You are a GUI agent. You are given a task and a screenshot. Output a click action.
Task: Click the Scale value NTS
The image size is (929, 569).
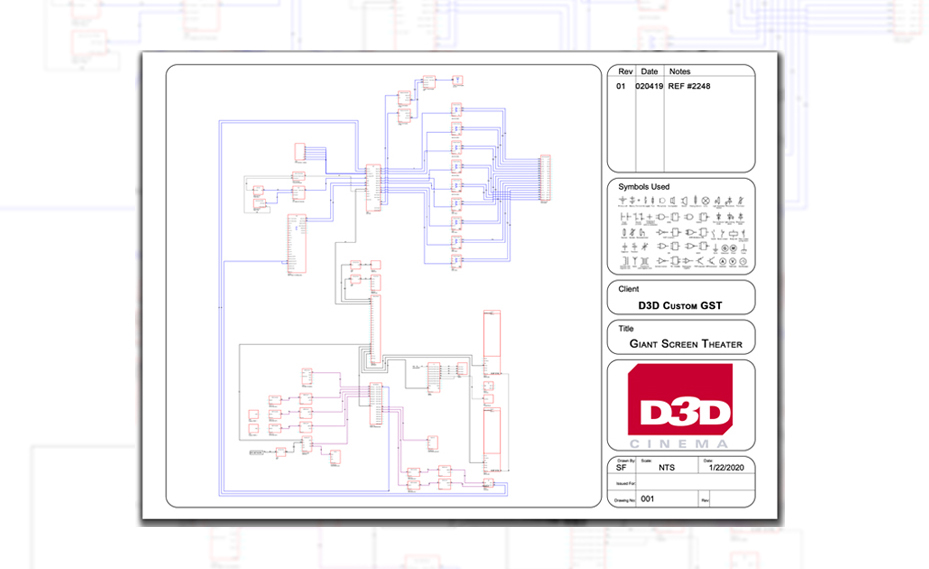666,467
